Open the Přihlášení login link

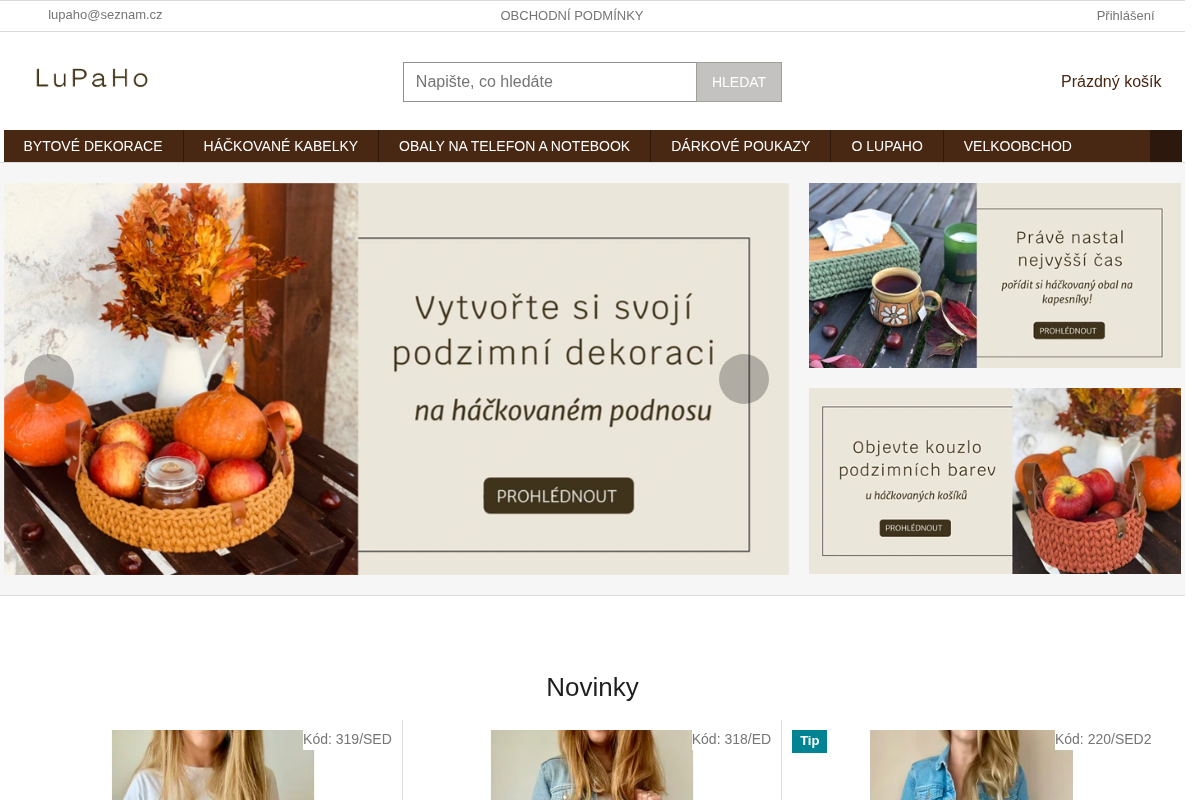1125,15
